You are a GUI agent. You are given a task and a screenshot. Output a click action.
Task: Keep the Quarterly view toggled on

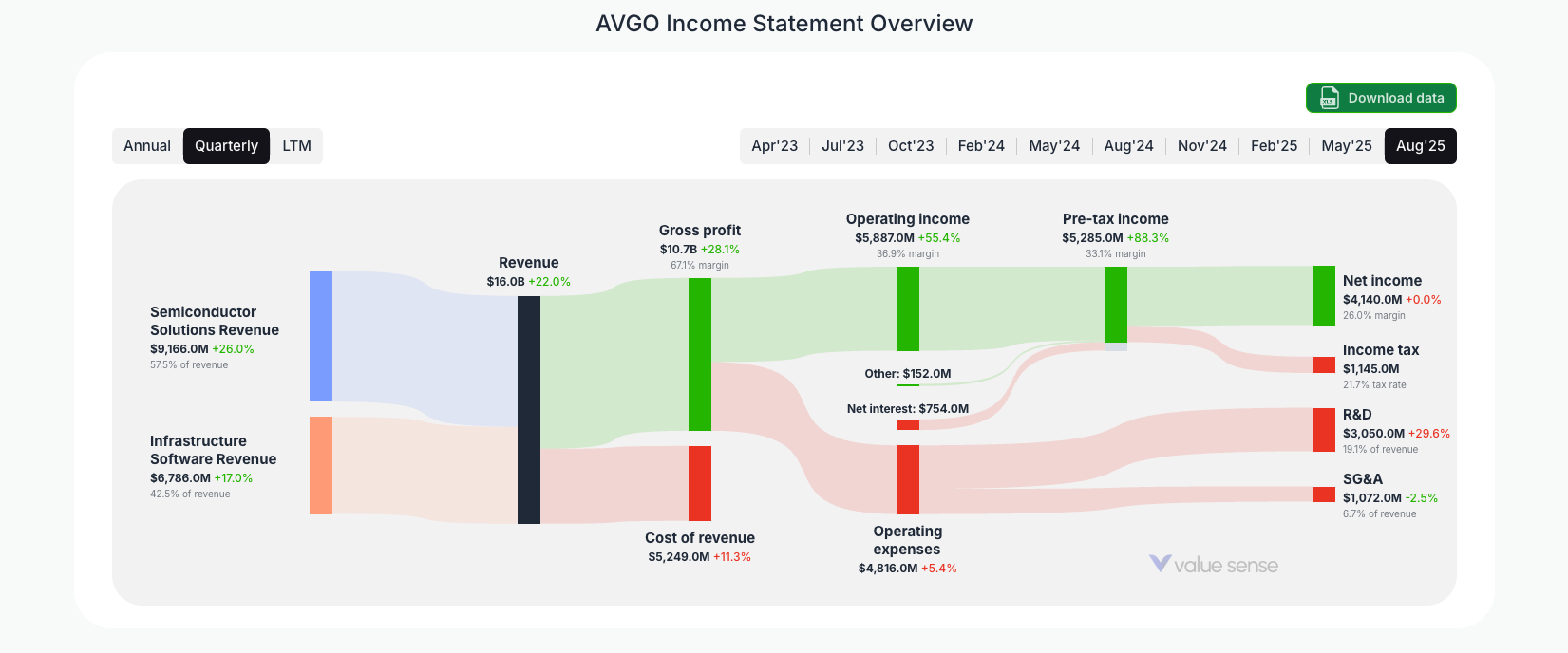[226, 145]
